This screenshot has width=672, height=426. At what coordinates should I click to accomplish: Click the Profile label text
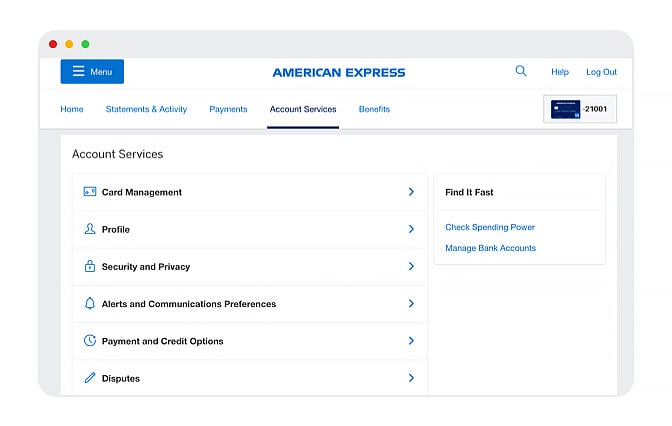click(115, 230)
